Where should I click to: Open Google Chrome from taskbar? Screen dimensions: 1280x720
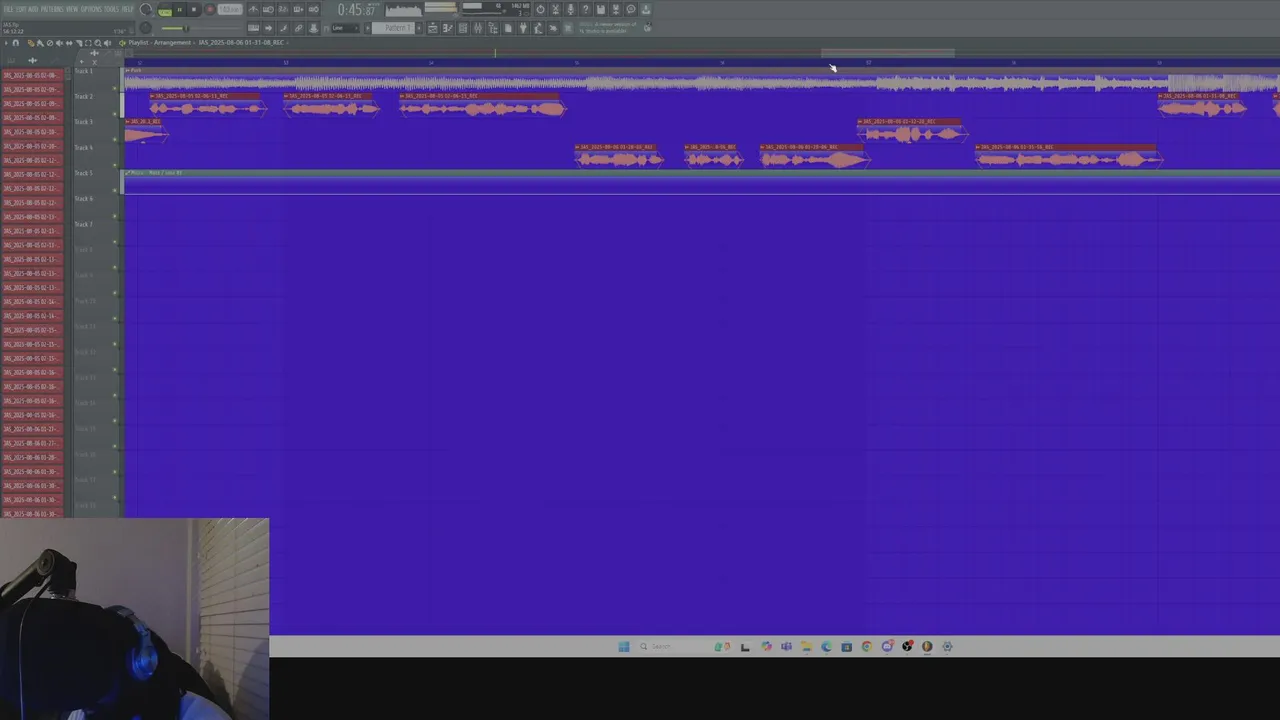(x=867, y=646)
